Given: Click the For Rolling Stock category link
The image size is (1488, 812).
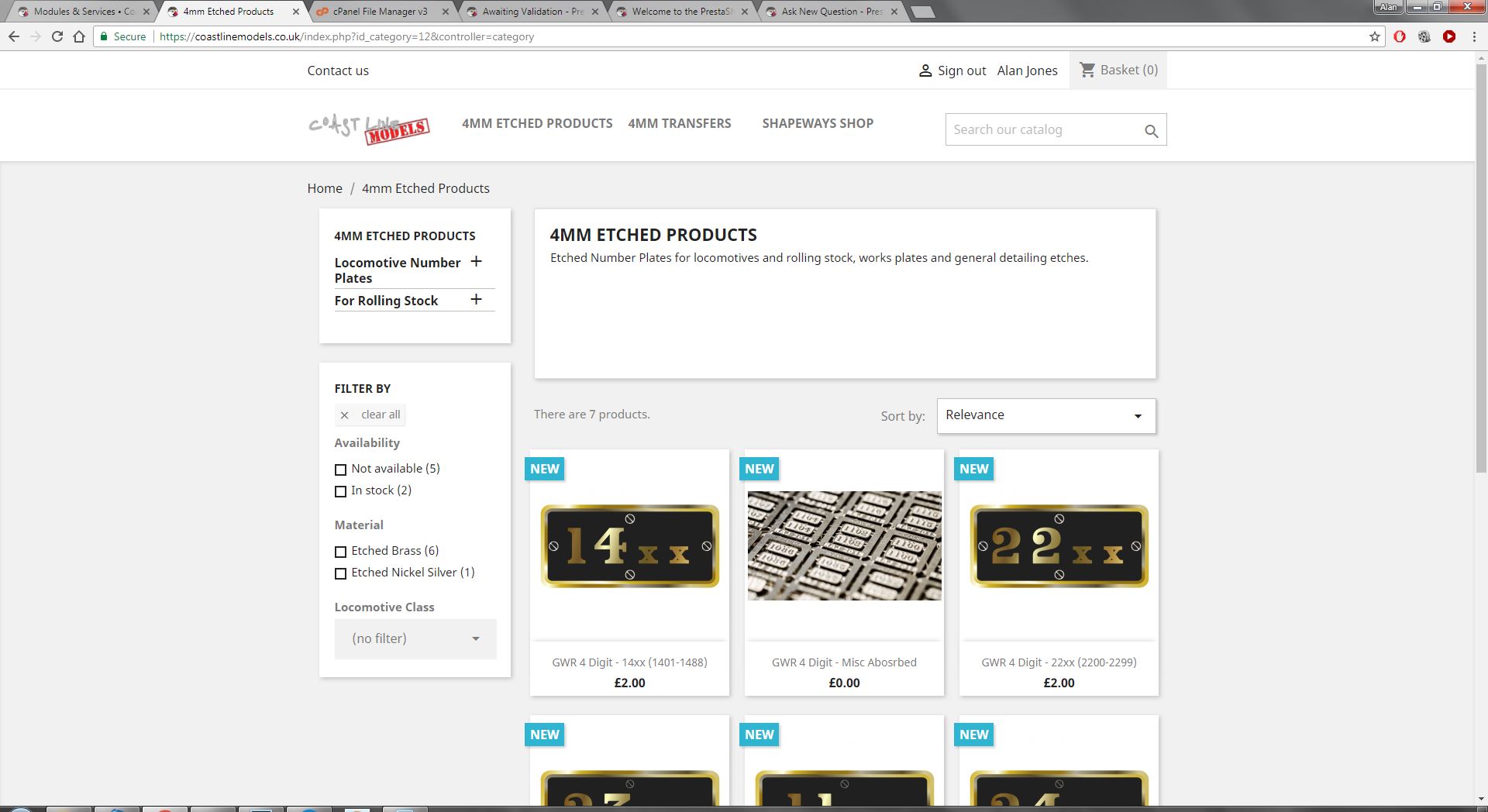Looking at the screenshot, I should pyautogui.click(x=386, y=301).
